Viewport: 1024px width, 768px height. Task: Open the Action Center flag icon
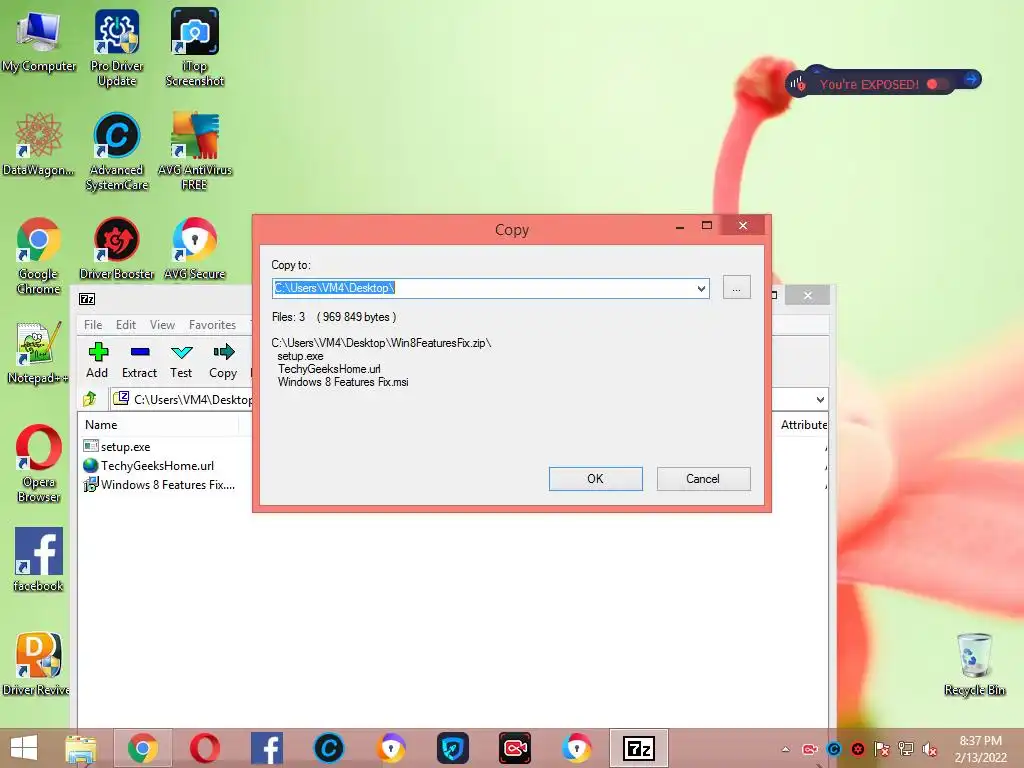(x=882, y=749)
